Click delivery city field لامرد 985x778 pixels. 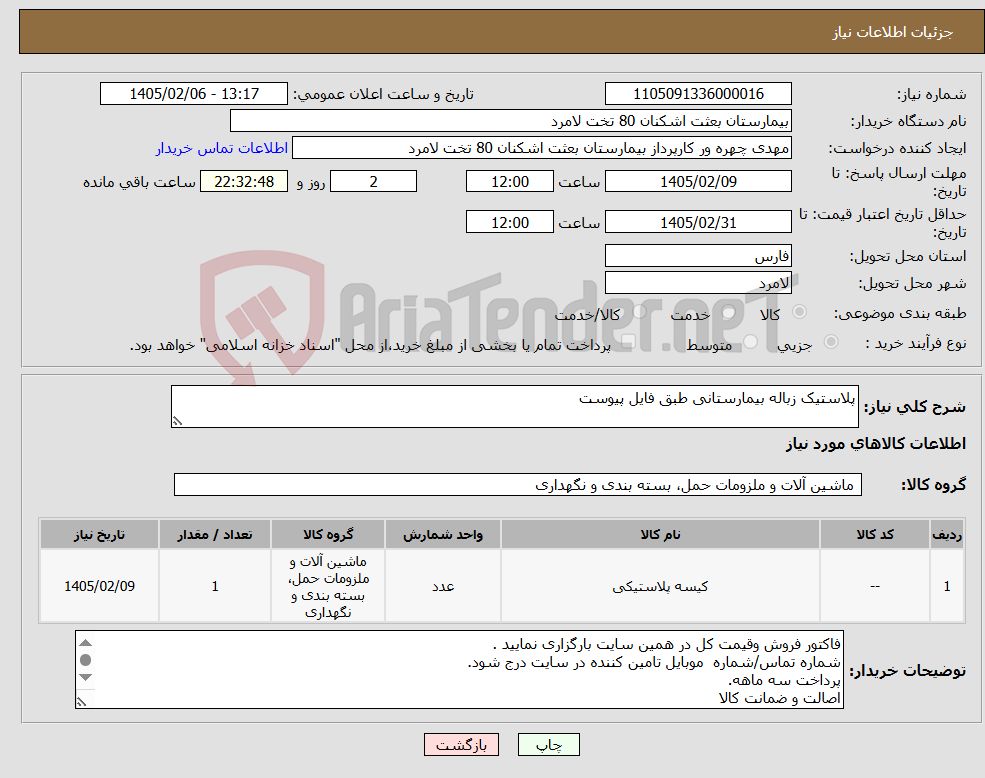[x=698, y=283]
